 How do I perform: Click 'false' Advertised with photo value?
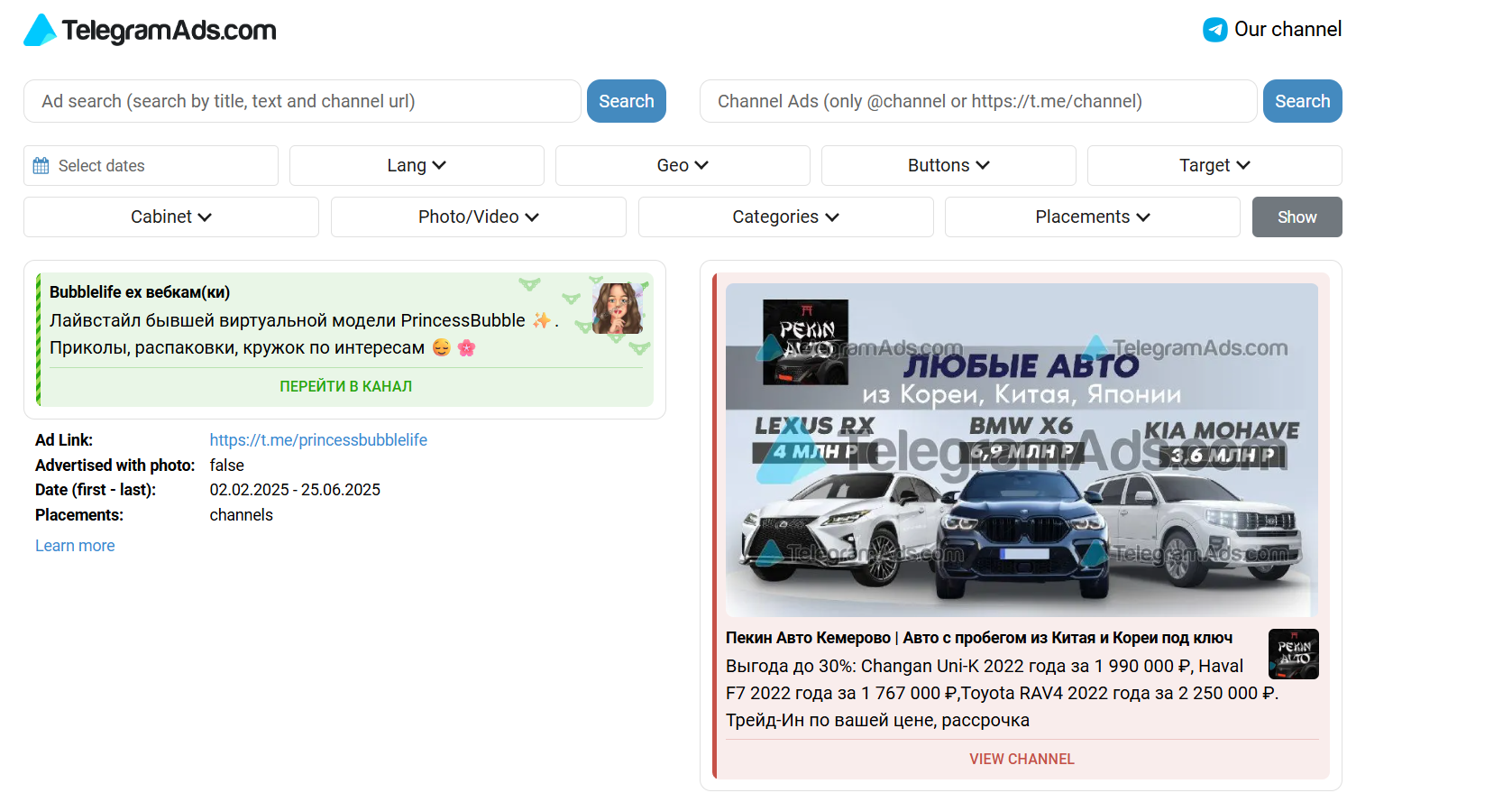tap(226, 466)
